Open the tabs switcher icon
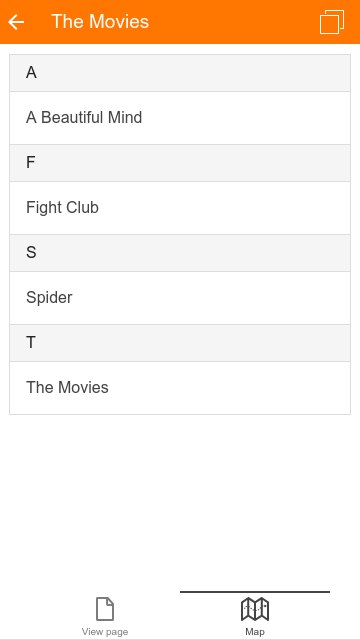Viewport: 360px width, 640px height. pyautogui.click(x=332, y=22)
